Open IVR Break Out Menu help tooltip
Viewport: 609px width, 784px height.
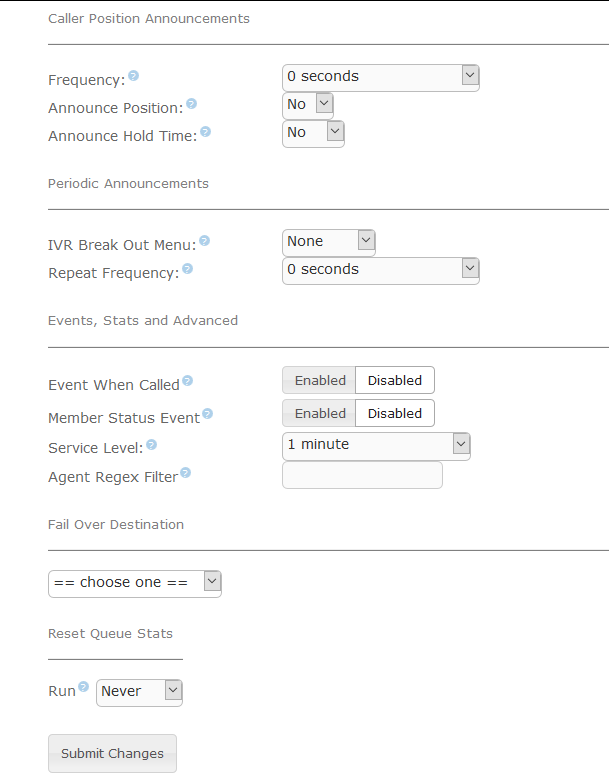pos(204,240)
